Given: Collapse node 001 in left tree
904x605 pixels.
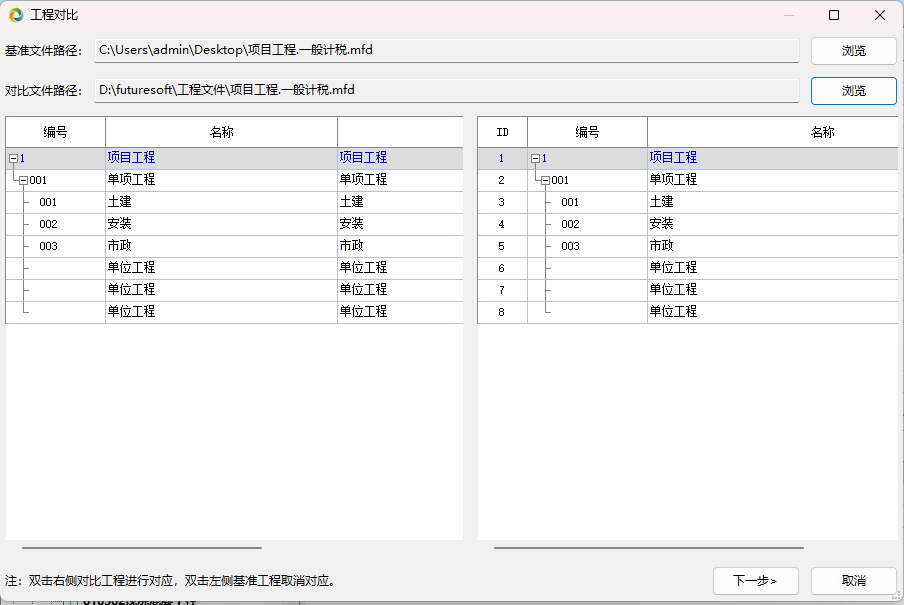Looking at the screenshot, I should pos(23,180).
